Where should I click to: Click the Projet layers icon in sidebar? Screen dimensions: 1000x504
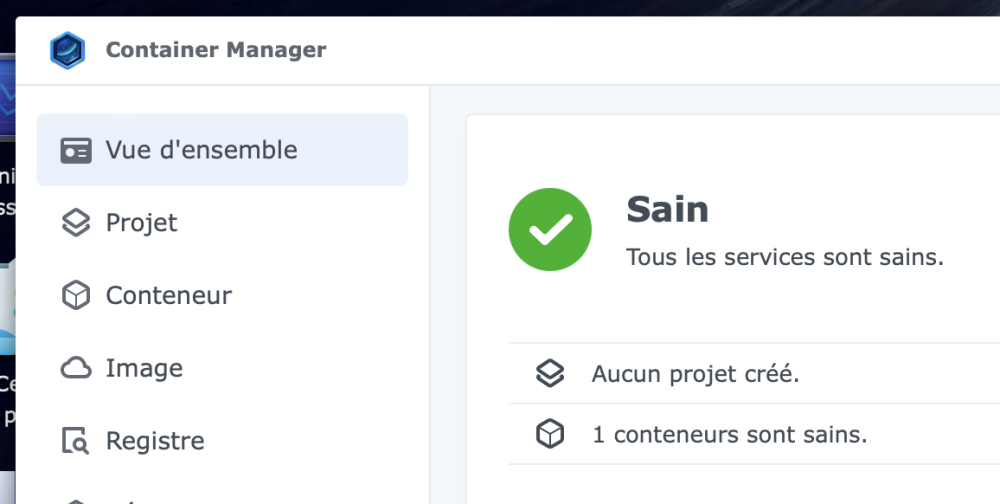(76, 223)
